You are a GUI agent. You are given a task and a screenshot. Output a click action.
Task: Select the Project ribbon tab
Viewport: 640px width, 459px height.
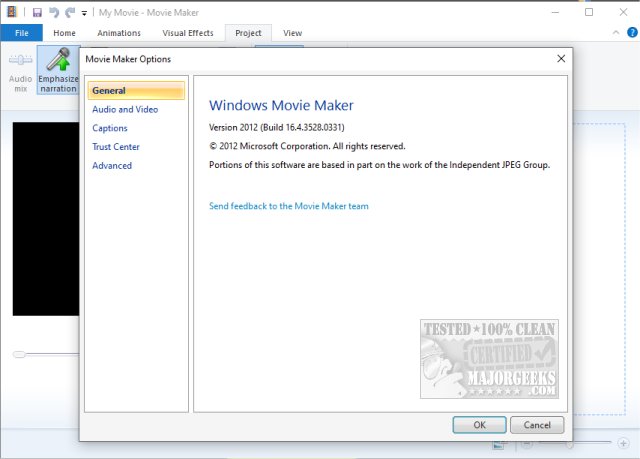[x=248, y=33]
